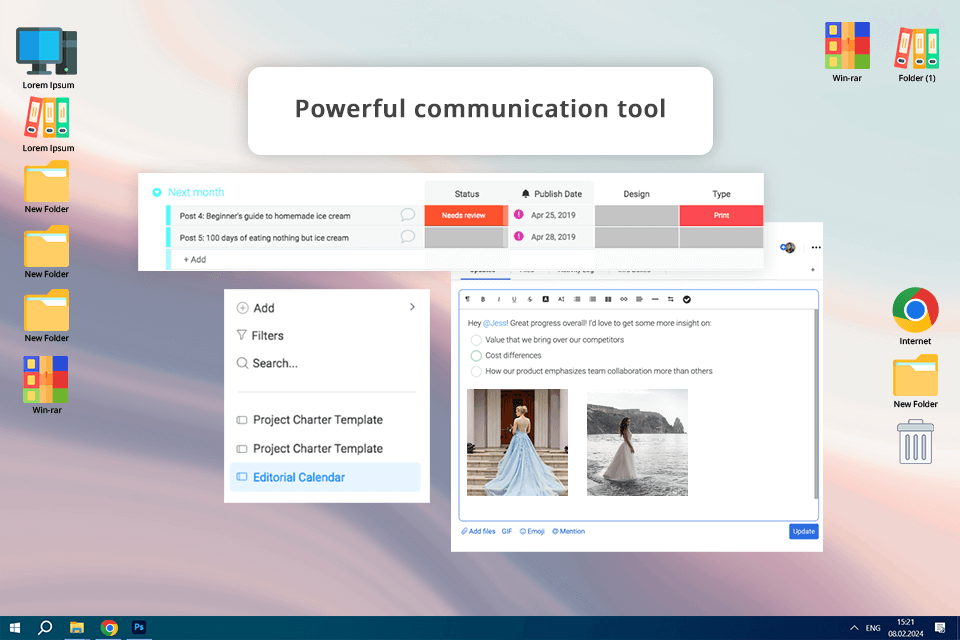Open the white dress seaside photo thumbnail

click(x=637, y=442)
